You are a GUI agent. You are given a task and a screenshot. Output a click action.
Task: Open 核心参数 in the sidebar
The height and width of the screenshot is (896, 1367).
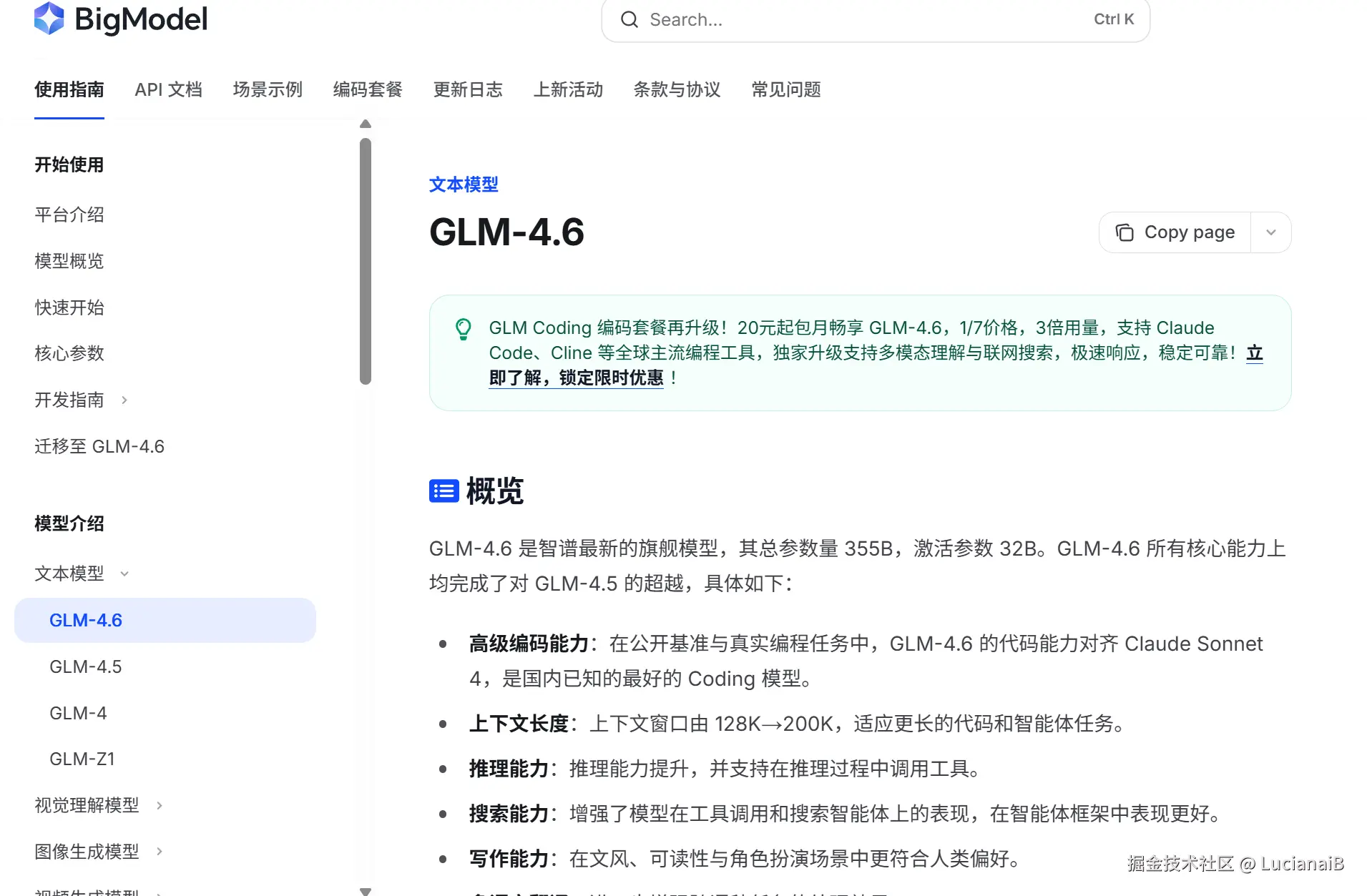point(69,353)
